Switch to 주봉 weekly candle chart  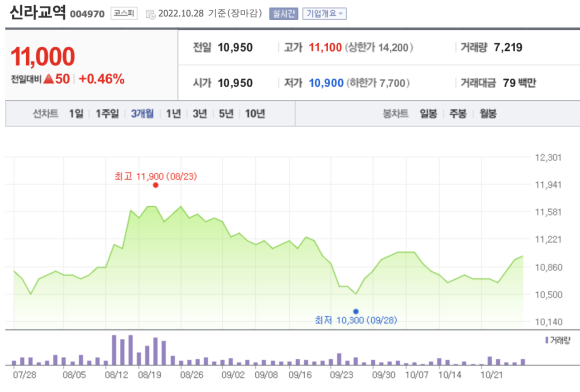pyautogui.click(x=458, y=114)
